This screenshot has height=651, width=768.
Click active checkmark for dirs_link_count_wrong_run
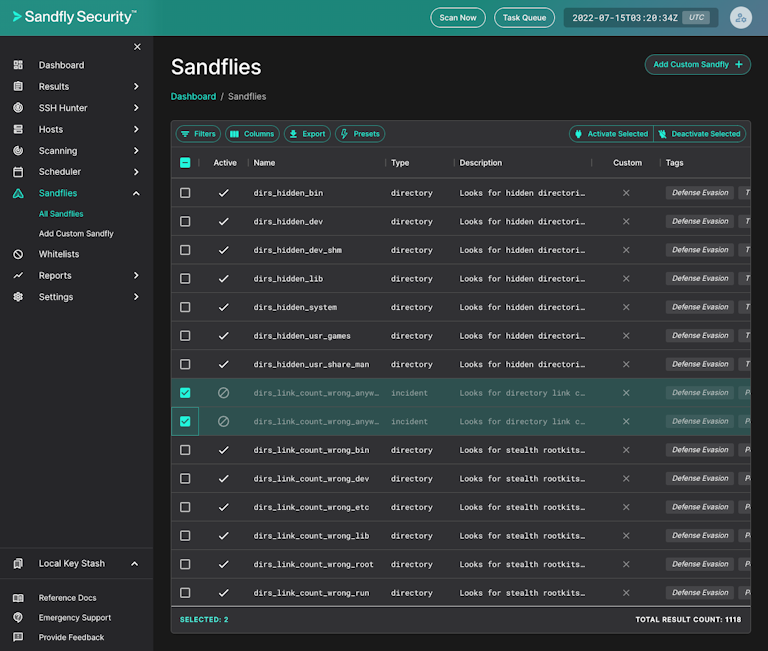[x=223, y=593]
